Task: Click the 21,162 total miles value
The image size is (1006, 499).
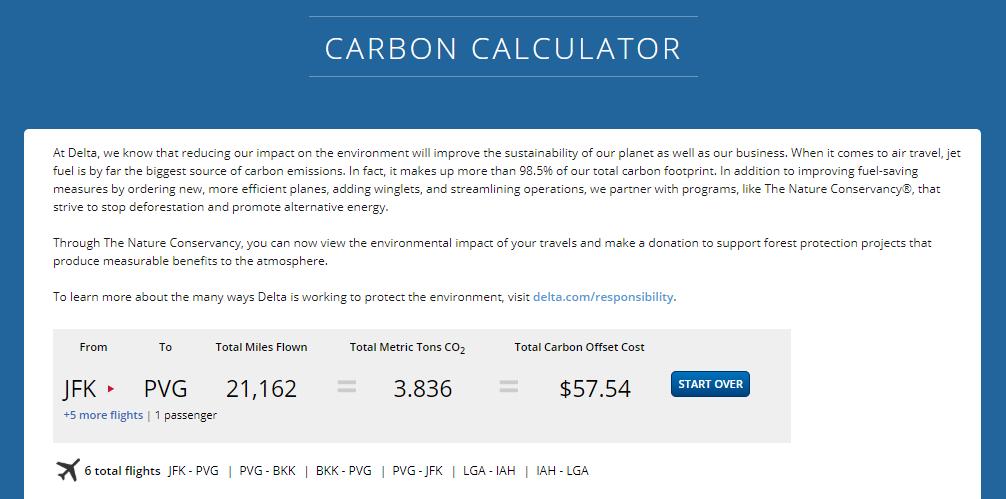Action: pyautogui.click(x=261, y=388)
